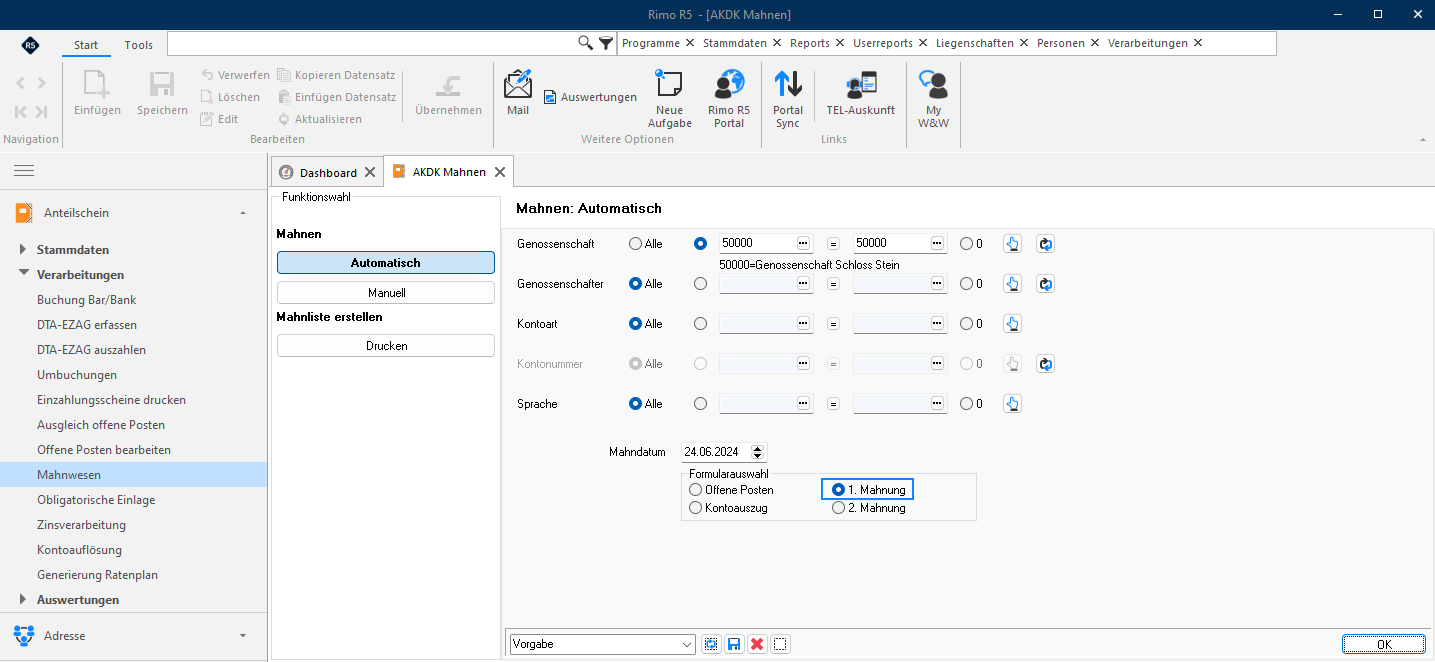The height and width of the screenshot is (662, 1435).
Task: Click the refresh icon in Genossenschaft row
Action: click(x=1045, y=244)
